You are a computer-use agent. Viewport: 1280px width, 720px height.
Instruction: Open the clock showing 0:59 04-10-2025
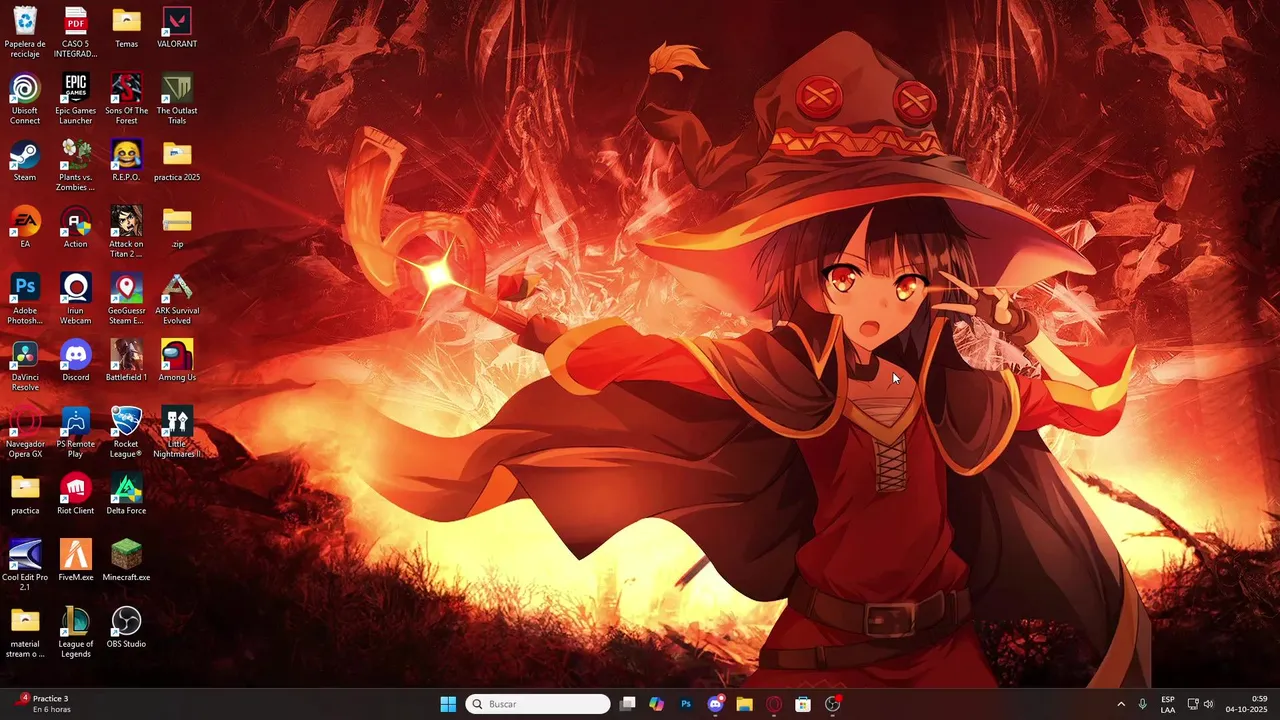point(1247,704)
